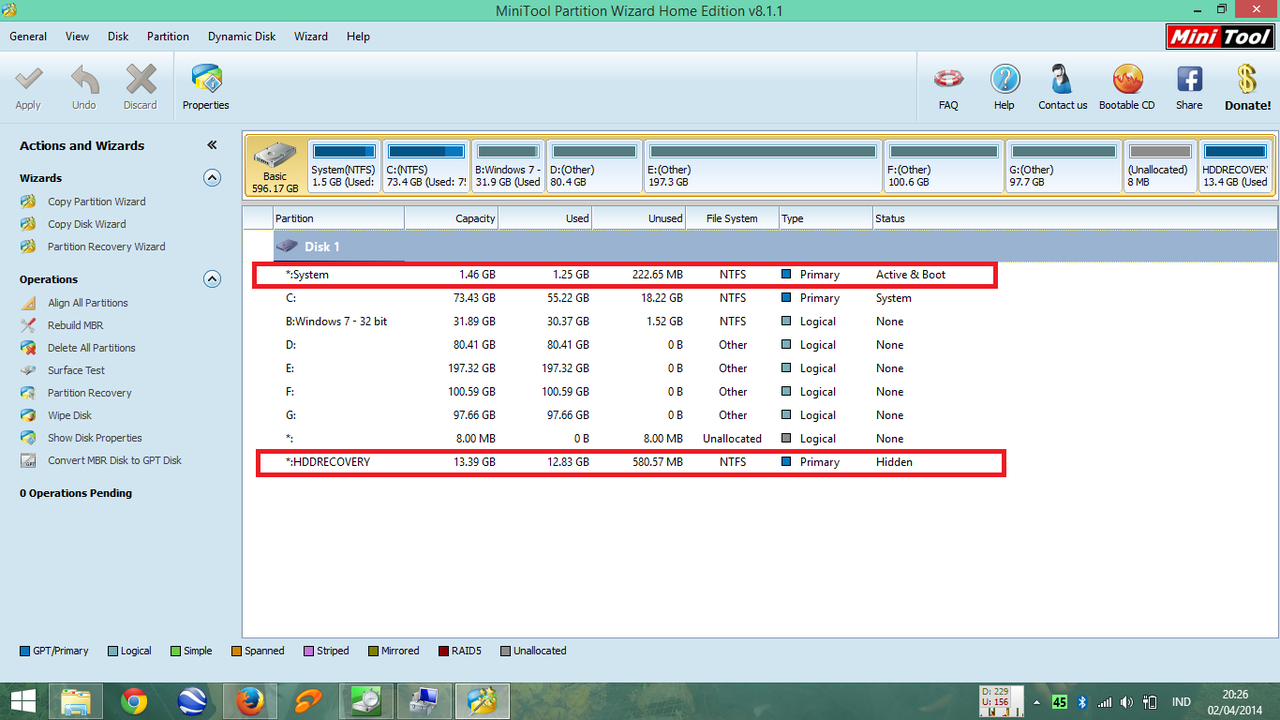1280x720 pixels.
Task: Select the *:System partition row
Action: pos(625,275)
